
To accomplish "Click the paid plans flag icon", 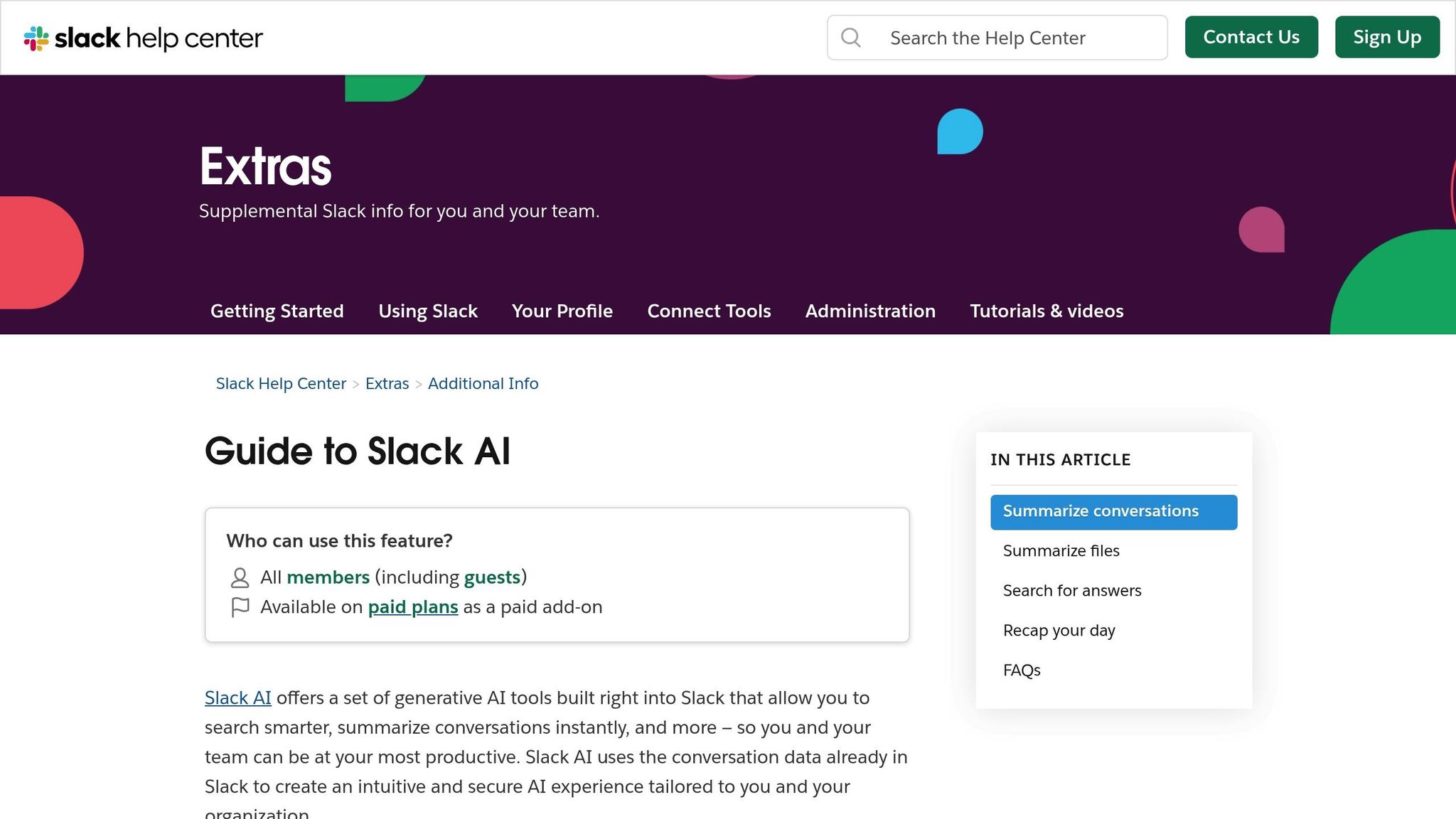I will click(240, 608).
